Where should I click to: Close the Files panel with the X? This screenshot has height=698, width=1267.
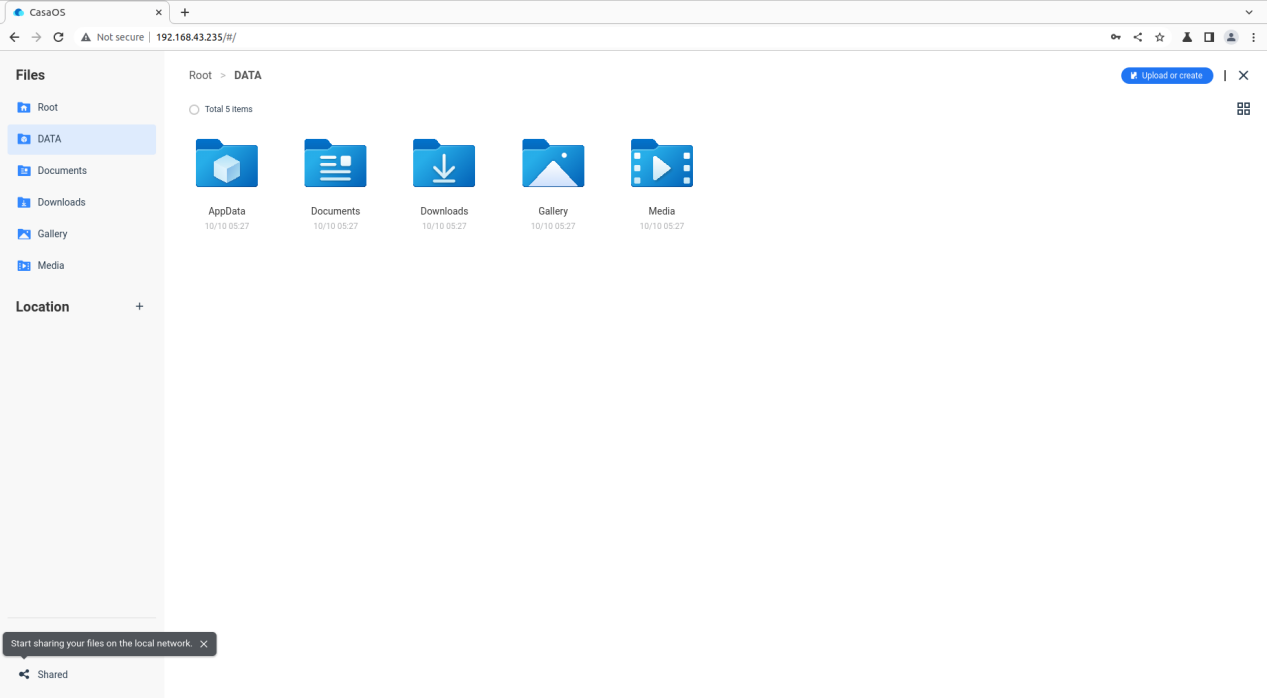[x=1243, y=76]
